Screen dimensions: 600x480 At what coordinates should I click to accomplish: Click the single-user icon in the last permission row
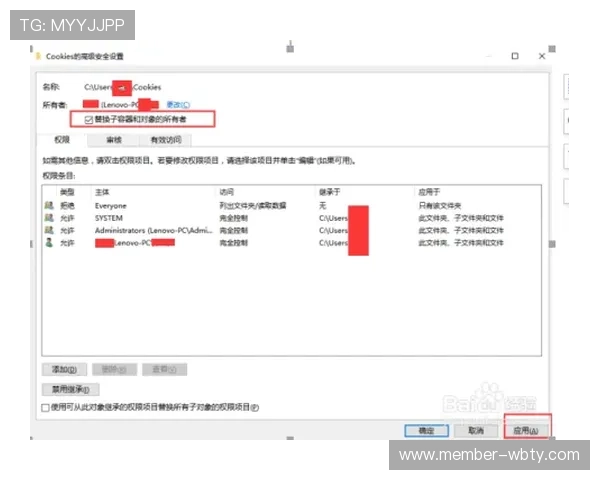pos(49,242)
